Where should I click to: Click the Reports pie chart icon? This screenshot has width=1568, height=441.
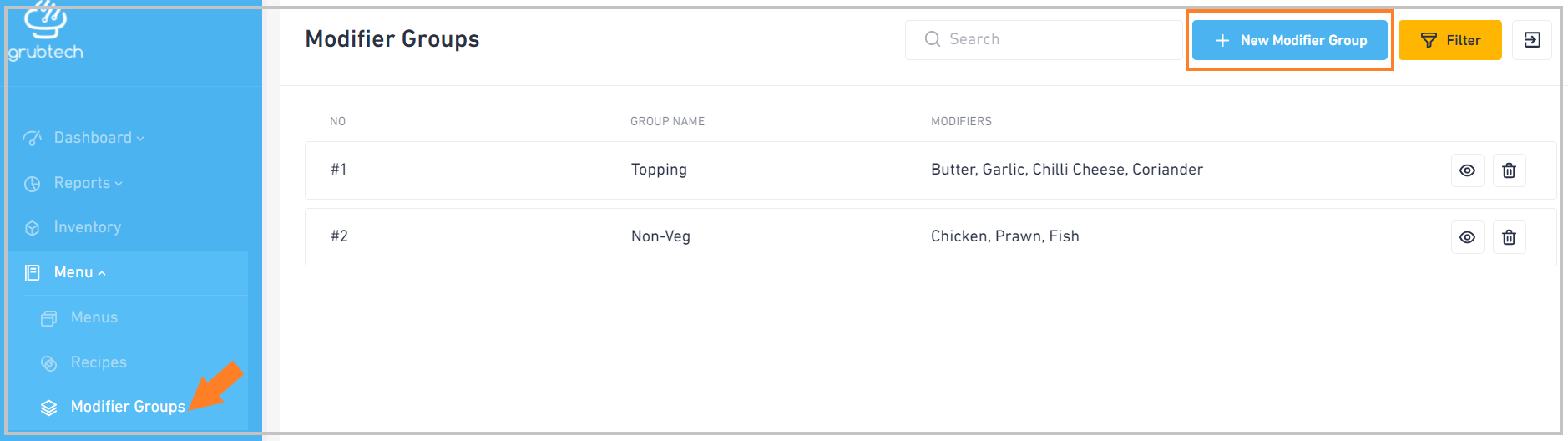(x=33, y=184)
